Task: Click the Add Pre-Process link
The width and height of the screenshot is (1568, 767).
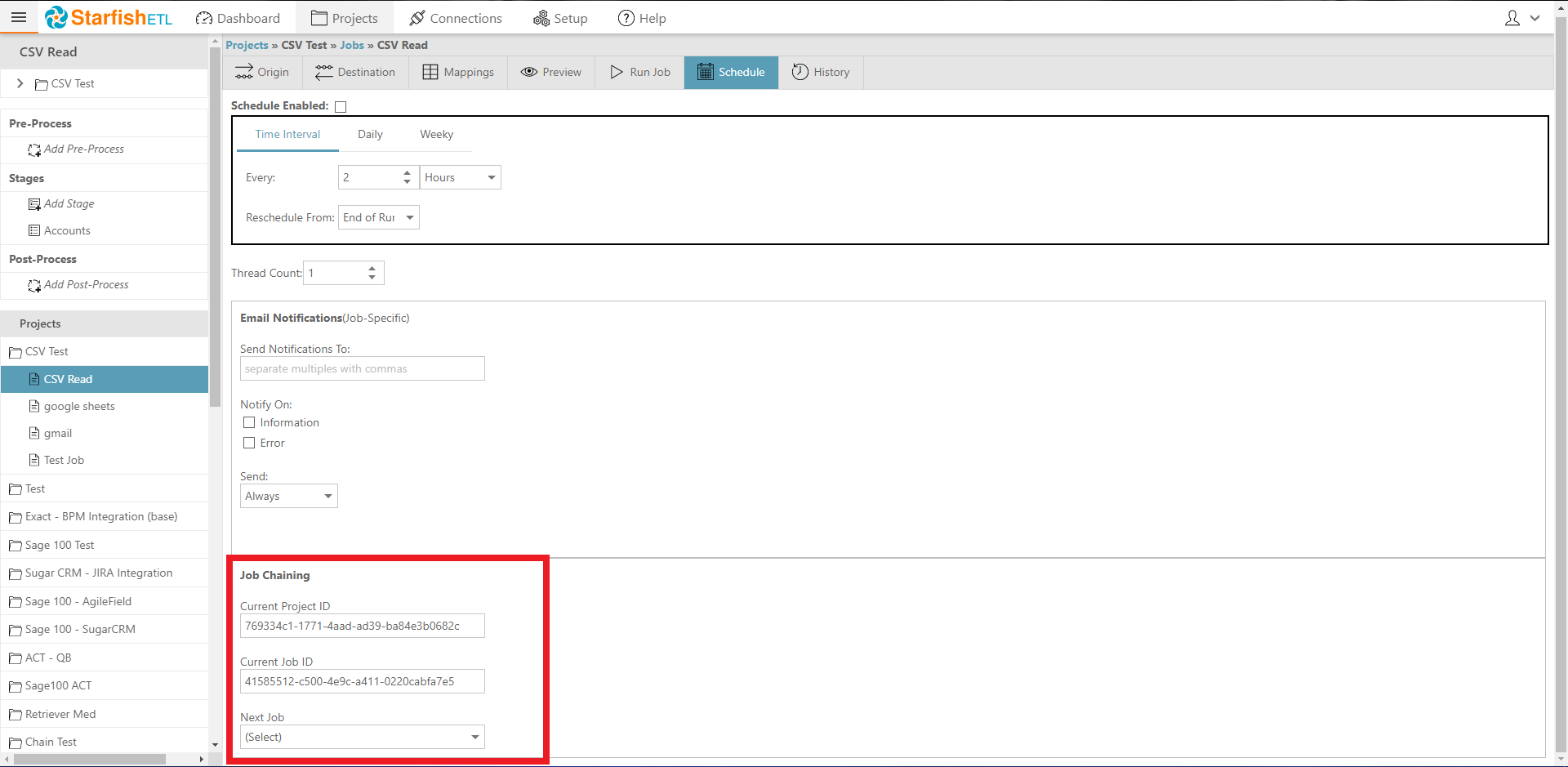Action: coord(84,149)
